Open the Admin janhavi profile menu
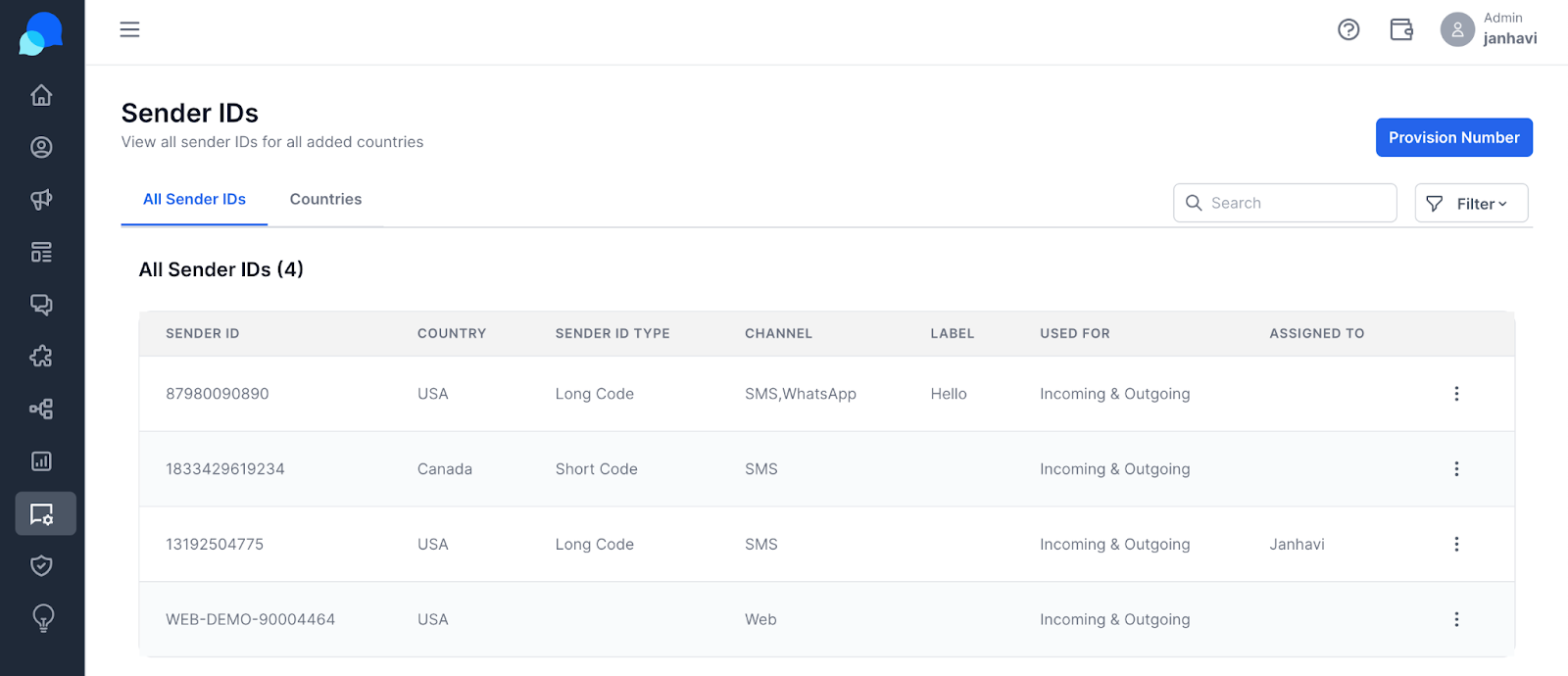1568x676 pixels. [1489, 29]
